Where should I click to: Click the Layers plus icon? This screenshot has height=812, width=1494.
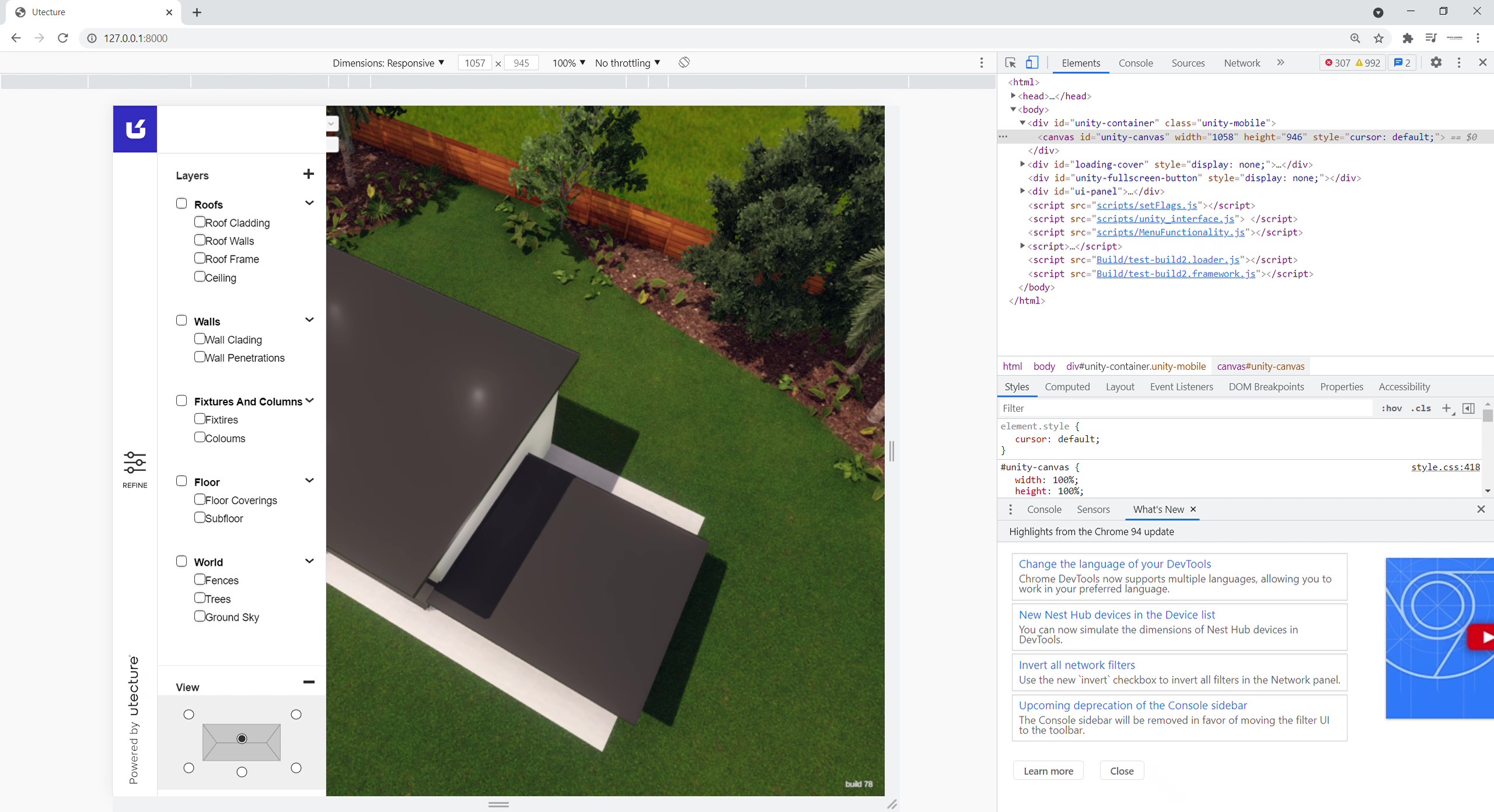309,174
